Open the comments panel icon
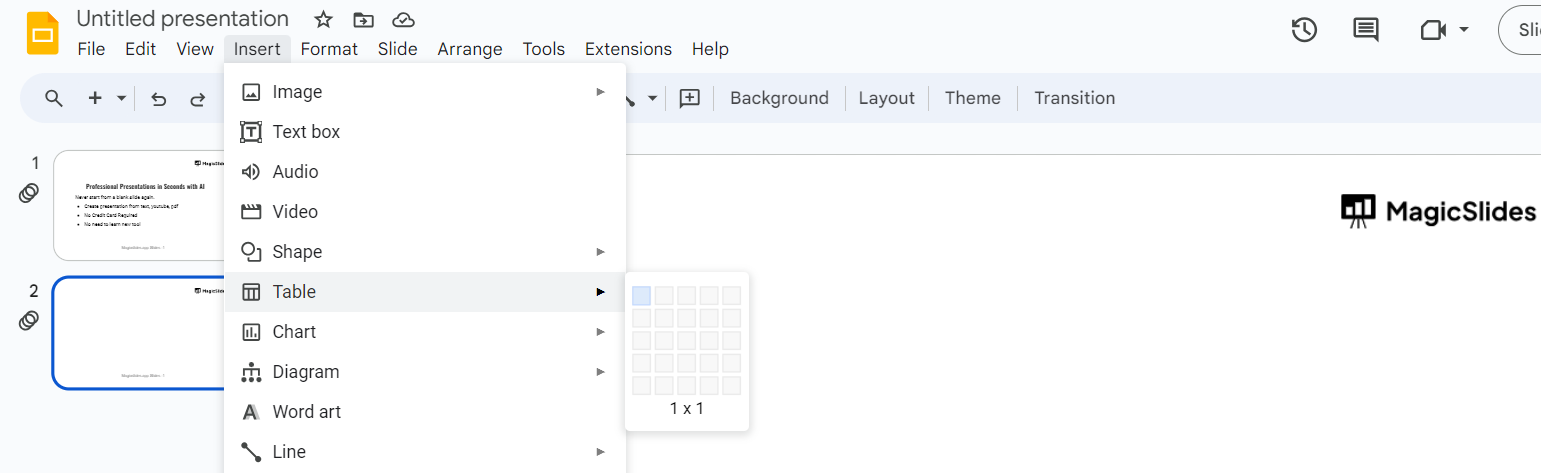1541x473 pixels. (1366, 30)
